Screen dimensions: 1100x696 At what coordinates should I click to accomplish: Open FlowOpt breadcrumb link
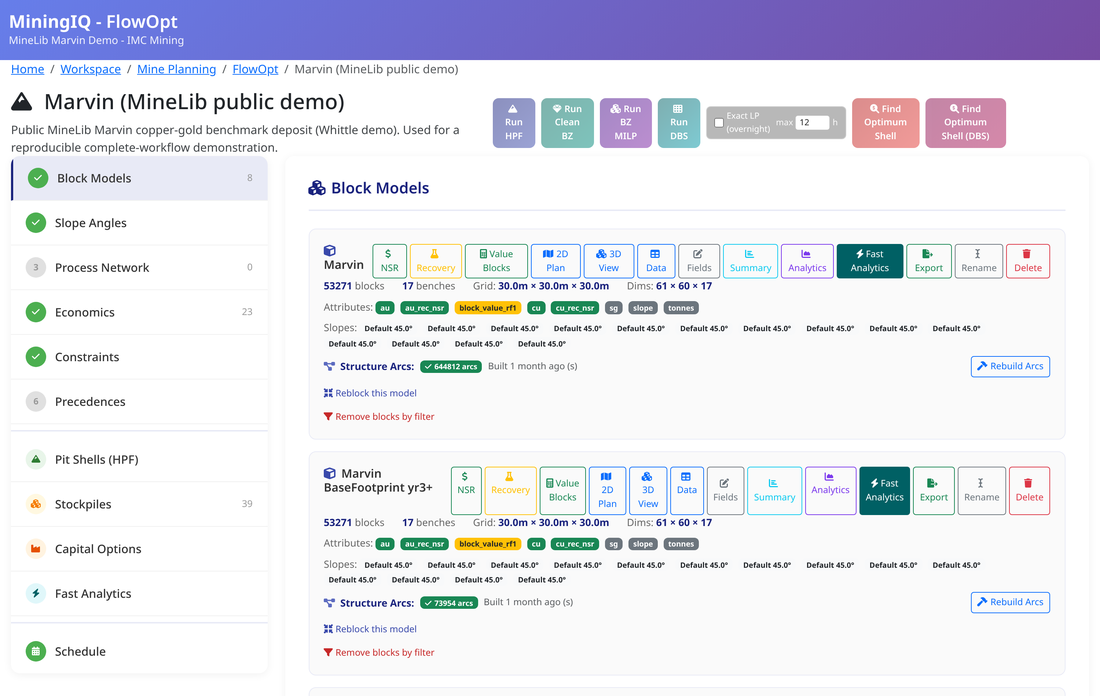pos(255,69)
